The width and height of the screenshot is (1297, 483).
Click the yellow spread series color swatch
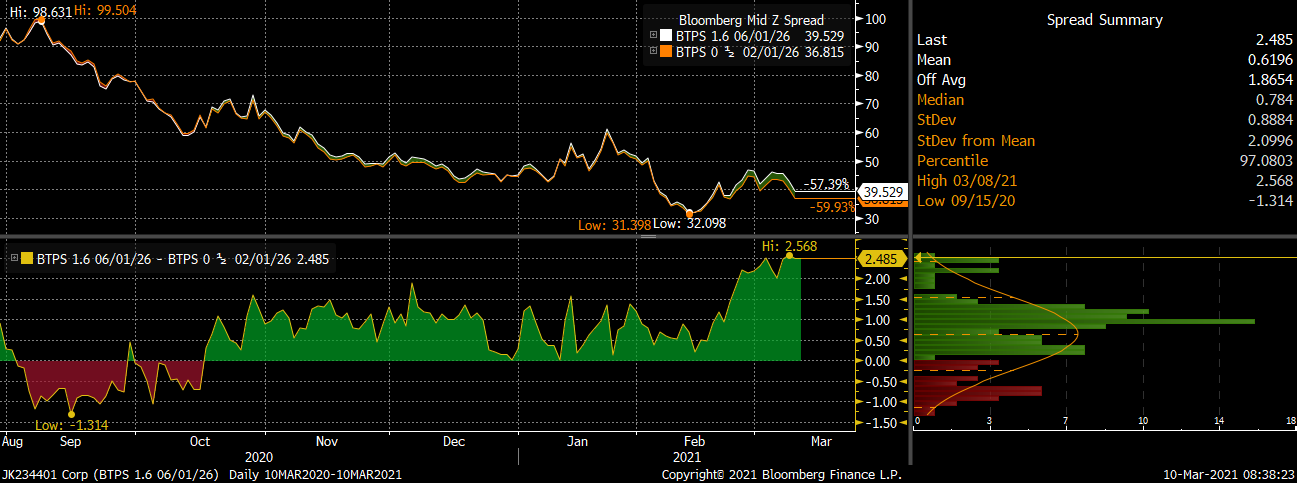point(27,258)
